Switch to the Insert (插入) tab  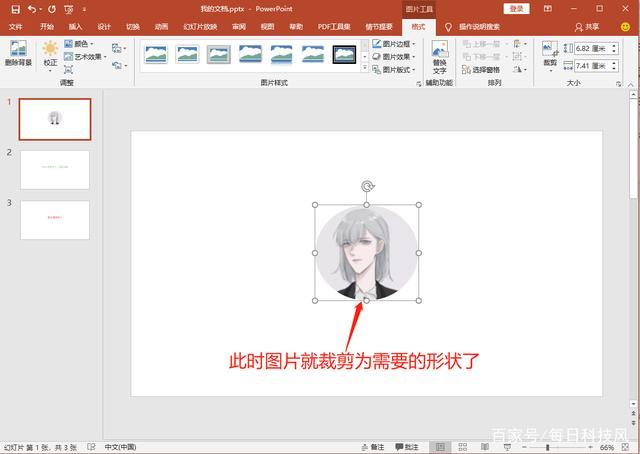pyautogui.click(x=75, y=27)
